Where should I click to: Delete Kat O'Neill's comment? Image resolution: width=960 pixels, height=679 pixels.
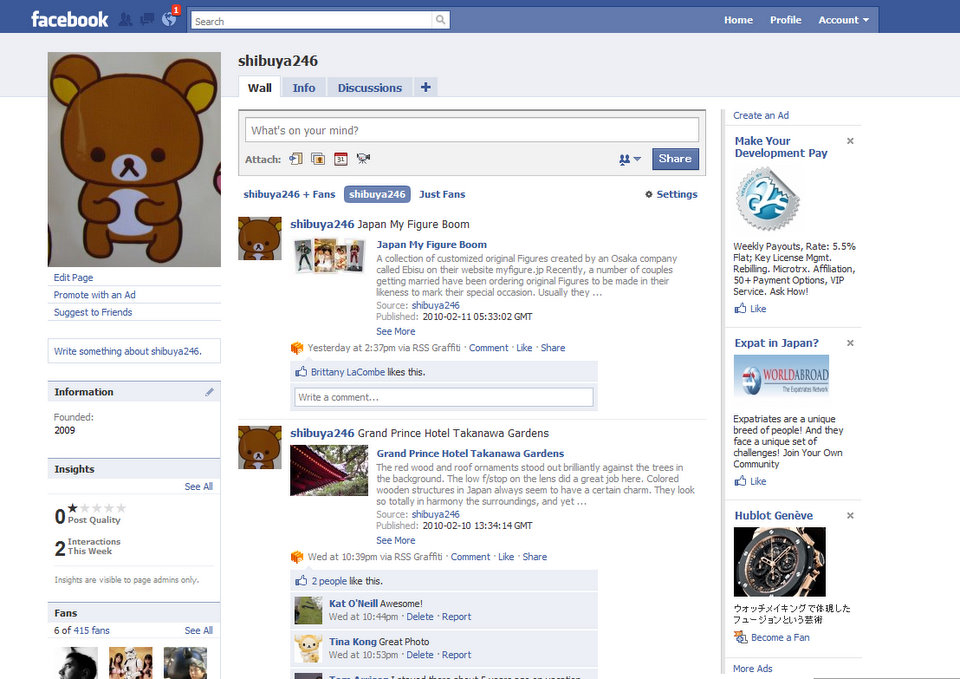pyautogui.click(x=420, y=617)
